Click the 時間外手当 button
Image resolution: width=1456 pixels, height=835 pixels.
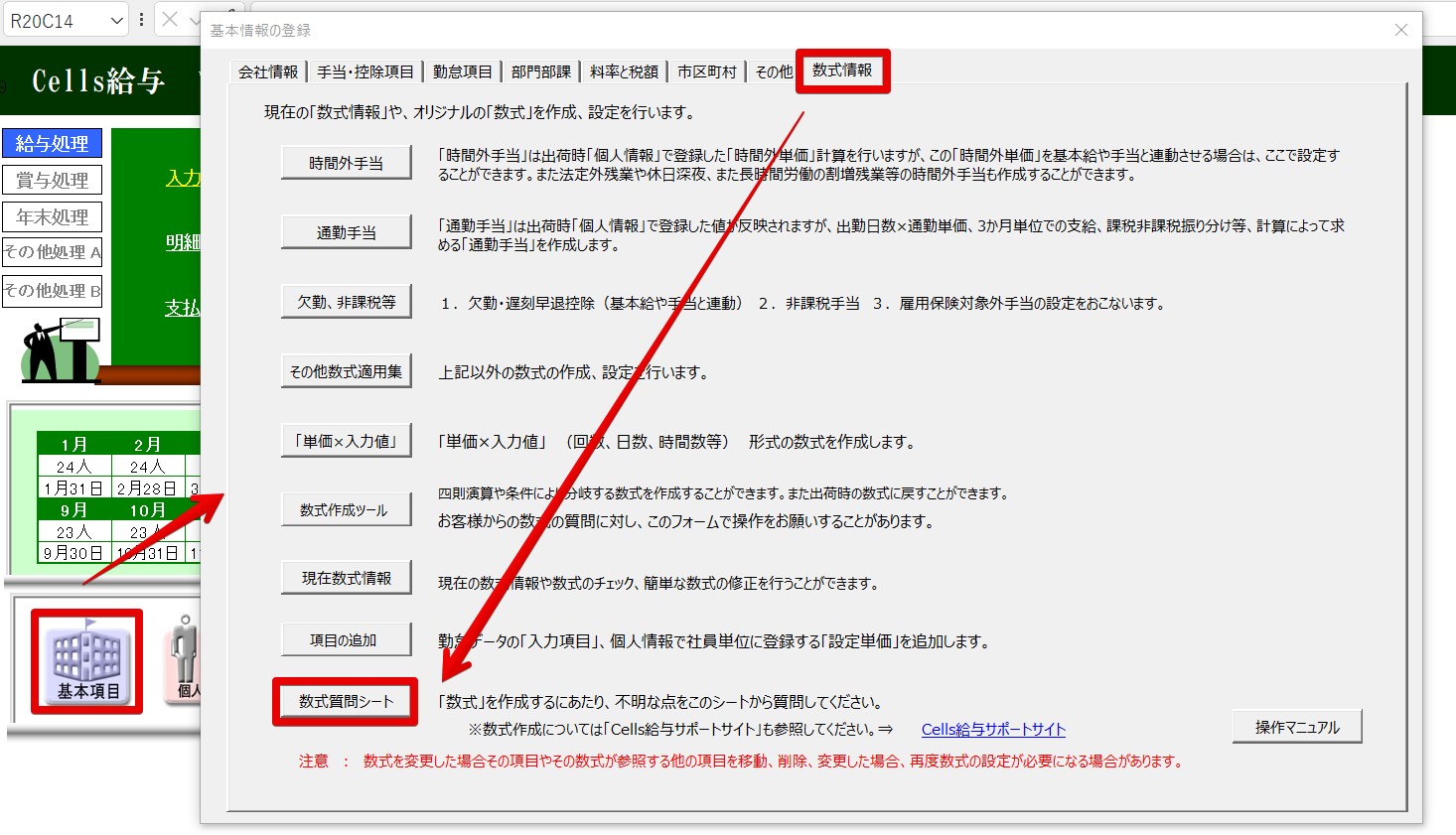(x=346, y=163)
